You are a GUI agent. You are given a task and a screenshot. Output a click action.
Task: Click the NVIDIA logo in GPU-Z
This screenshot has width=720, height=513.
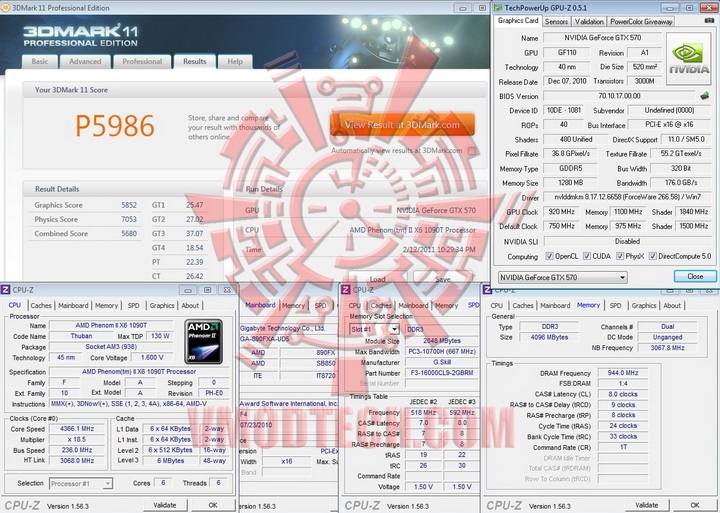[688, 59]
